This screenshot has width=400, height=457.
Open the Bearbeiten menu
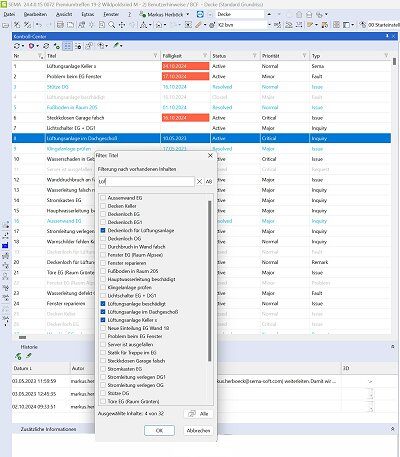pyautogui.click(x=35, y=14)
